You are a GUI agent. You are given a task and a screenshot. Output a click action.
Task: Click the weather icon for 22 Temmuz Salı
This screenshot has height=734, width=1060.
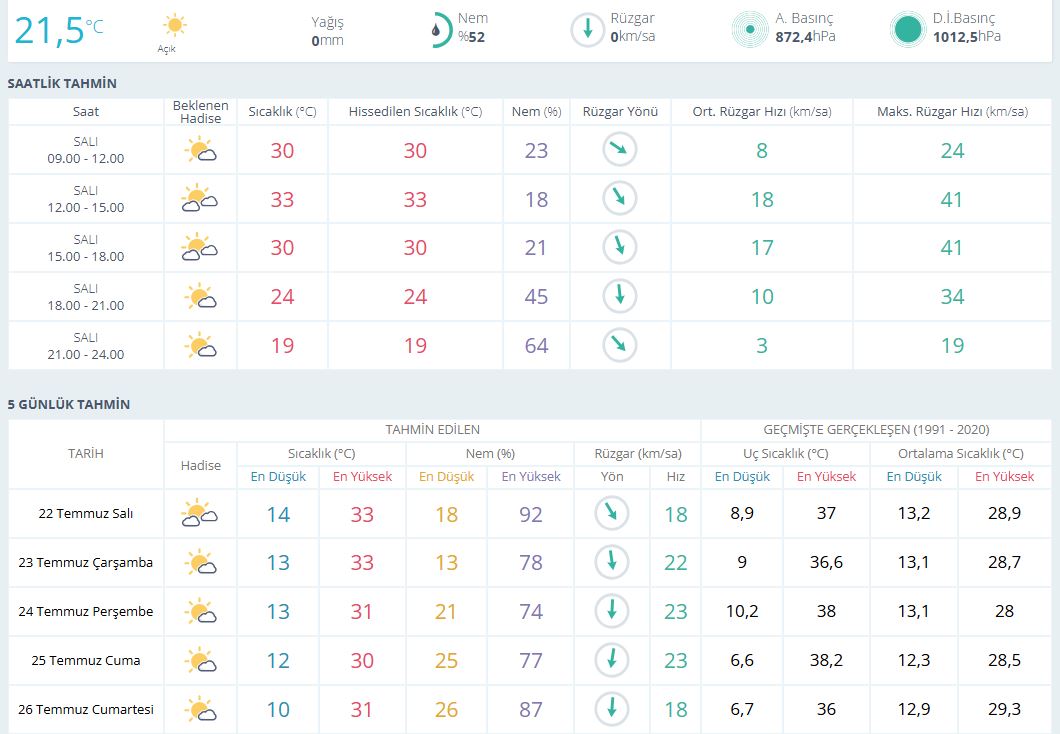click(x=200, y=514)
